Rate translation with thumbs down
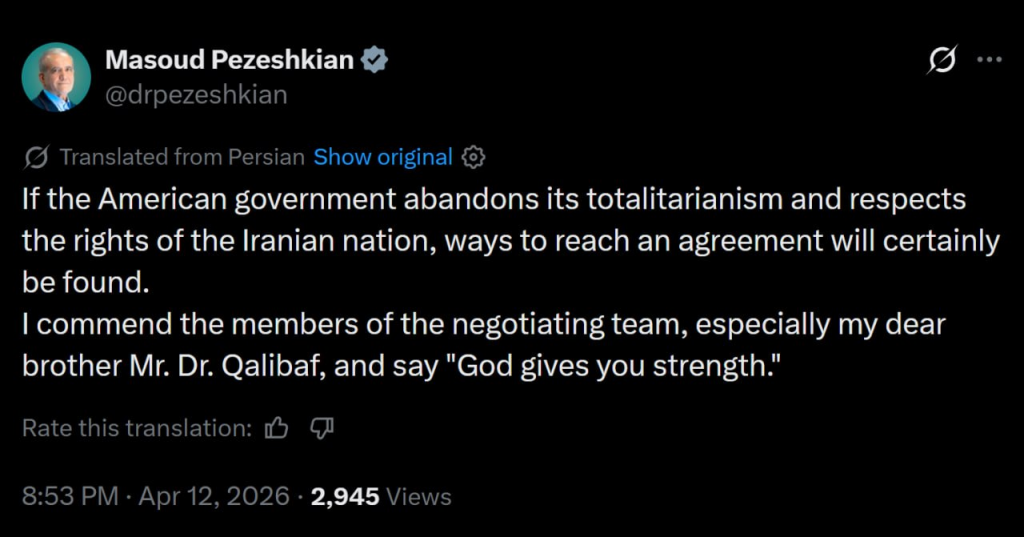The height and width of the screenshot is (537, 1024). point(321,428)
